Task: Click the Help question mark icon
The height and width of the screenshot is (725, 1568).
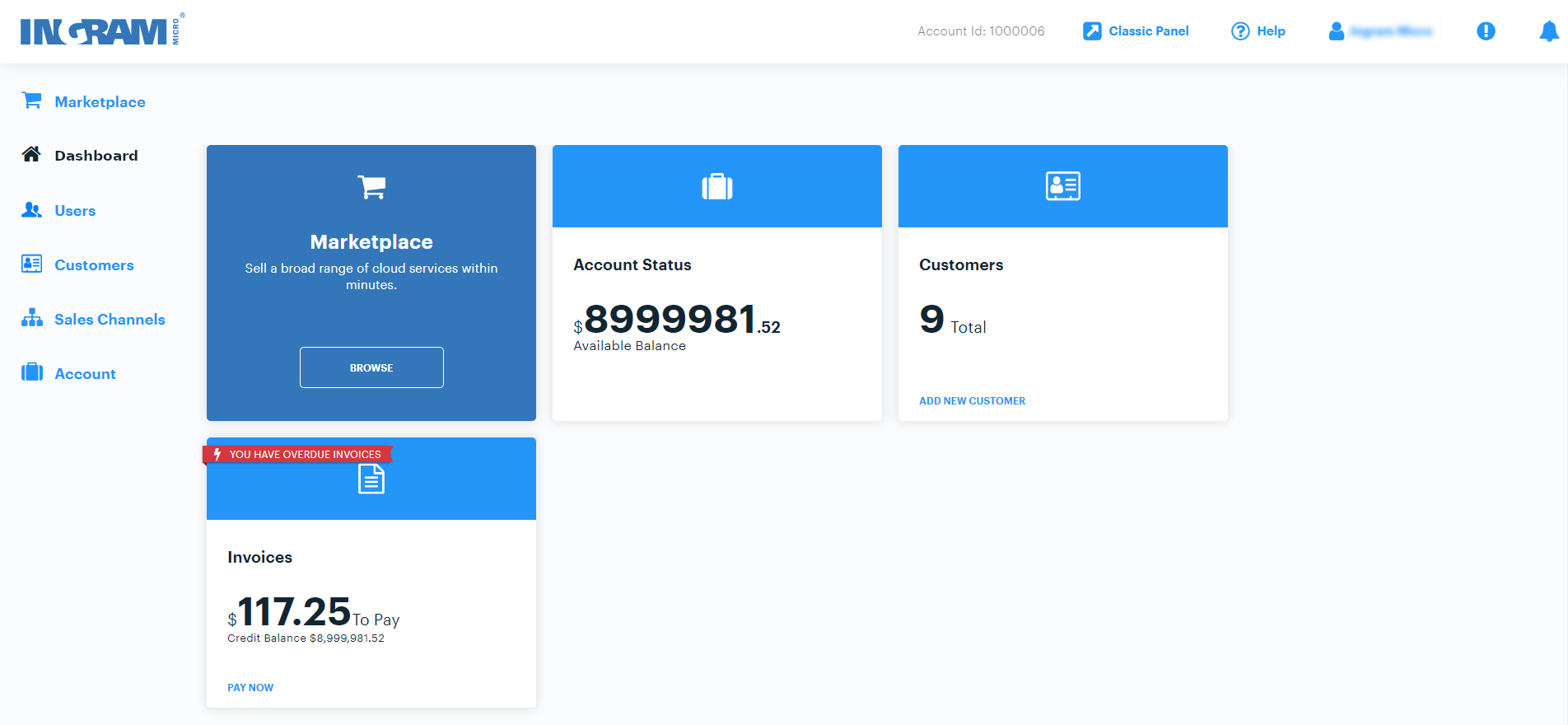Action: pos(1240,31)
